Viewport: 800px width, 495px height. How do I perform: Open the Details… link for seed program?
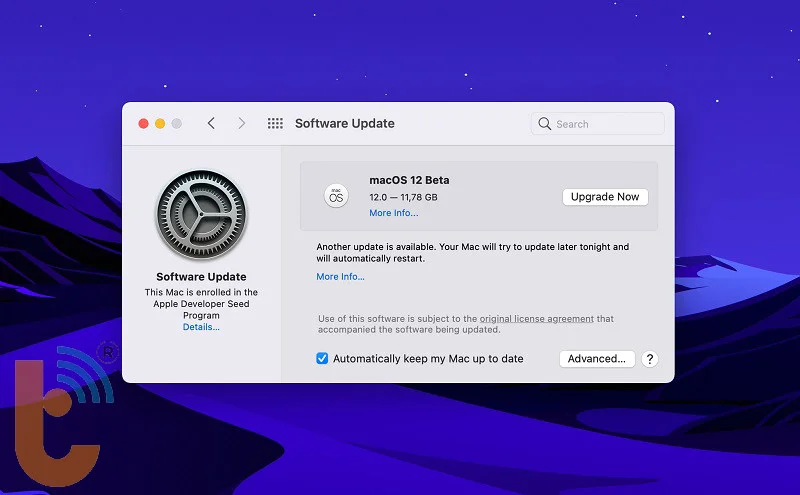pyautogui.click(x=201, y=327)
